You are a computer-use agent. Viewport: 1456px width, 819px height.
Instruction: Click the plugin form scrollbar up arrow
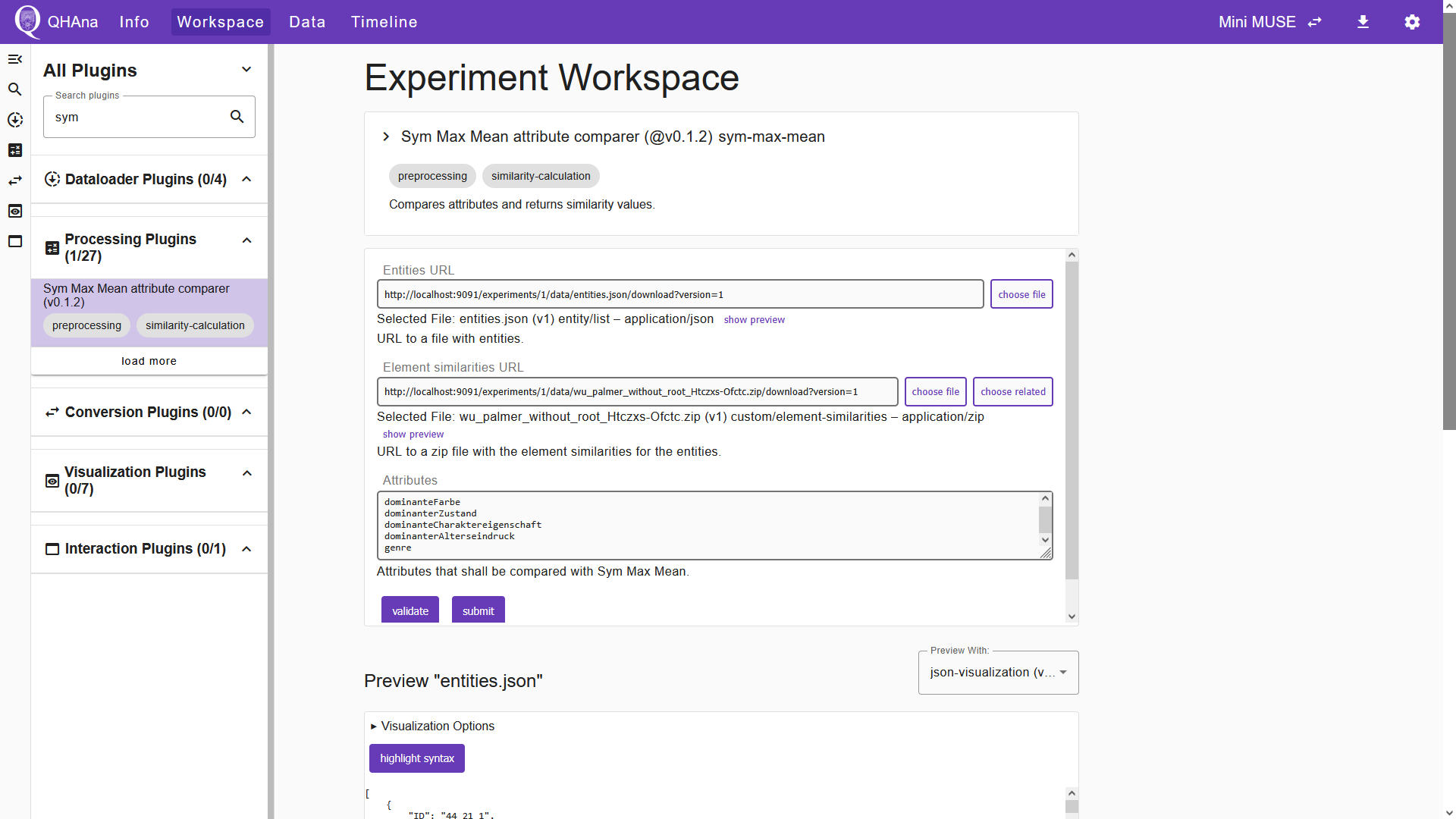click(x=1072, y=256)
